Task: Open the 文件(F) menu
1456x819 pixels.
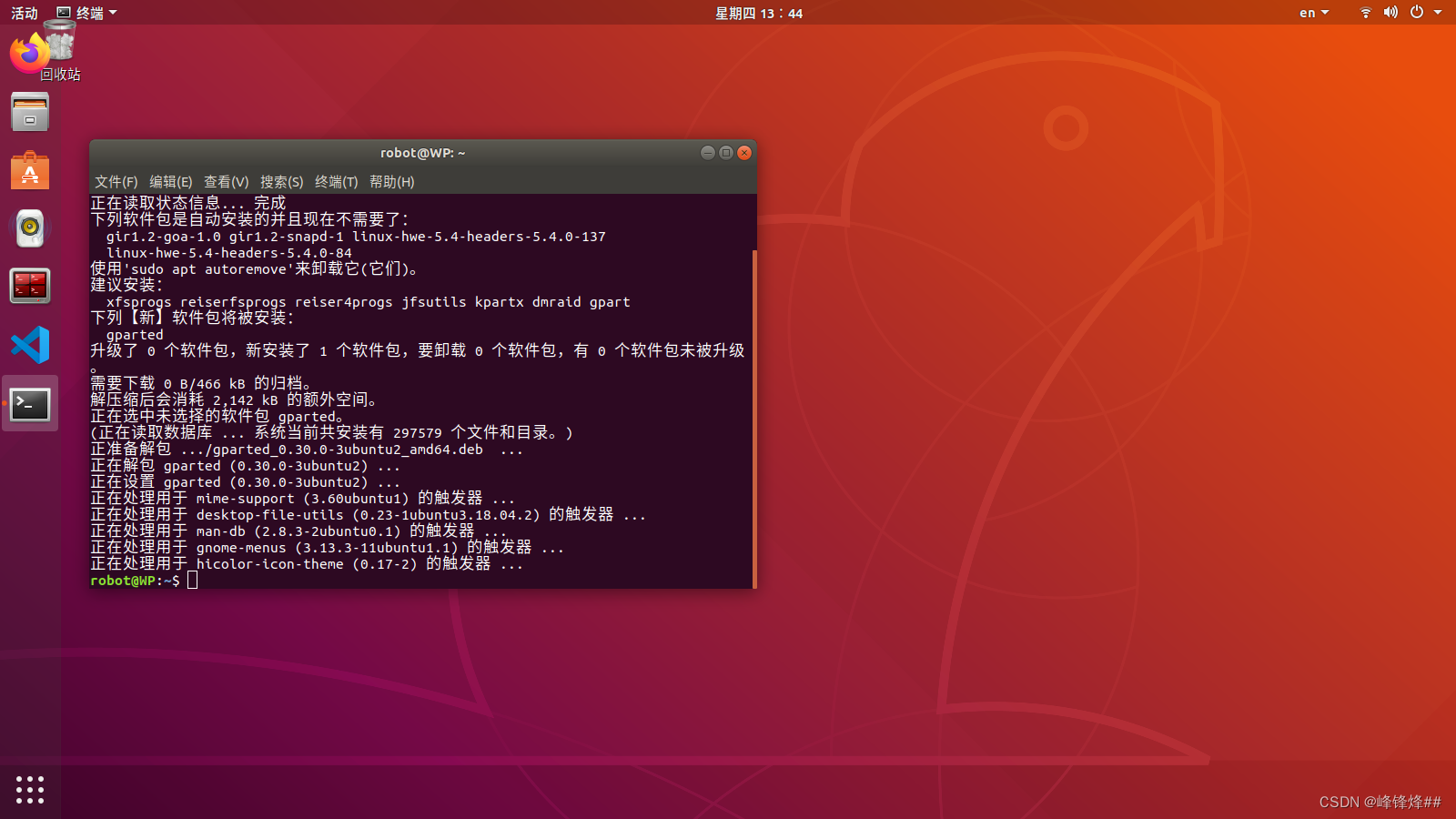Action: 115,181
